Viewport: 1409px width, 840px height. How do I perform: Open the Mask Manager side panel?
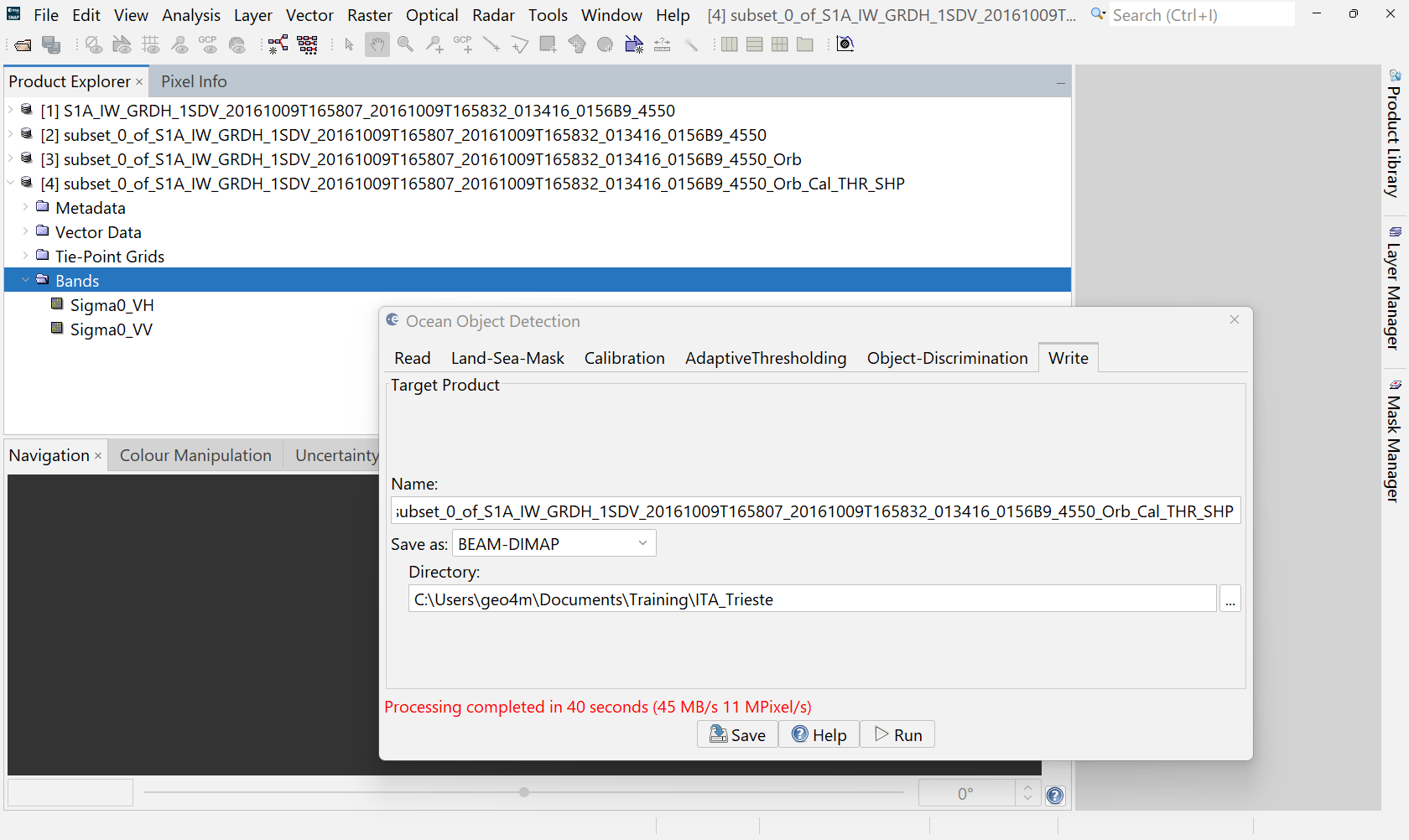coord(1394,441)
